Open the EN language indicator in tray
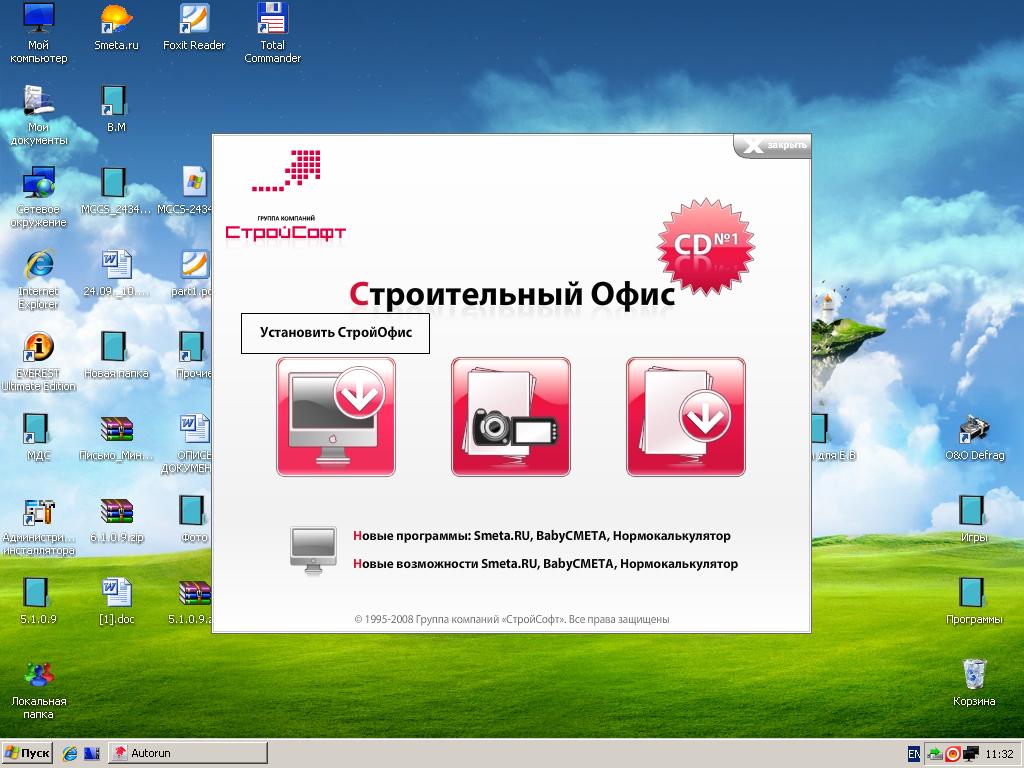The image size is (1024, 768). [x=914, y=754]
